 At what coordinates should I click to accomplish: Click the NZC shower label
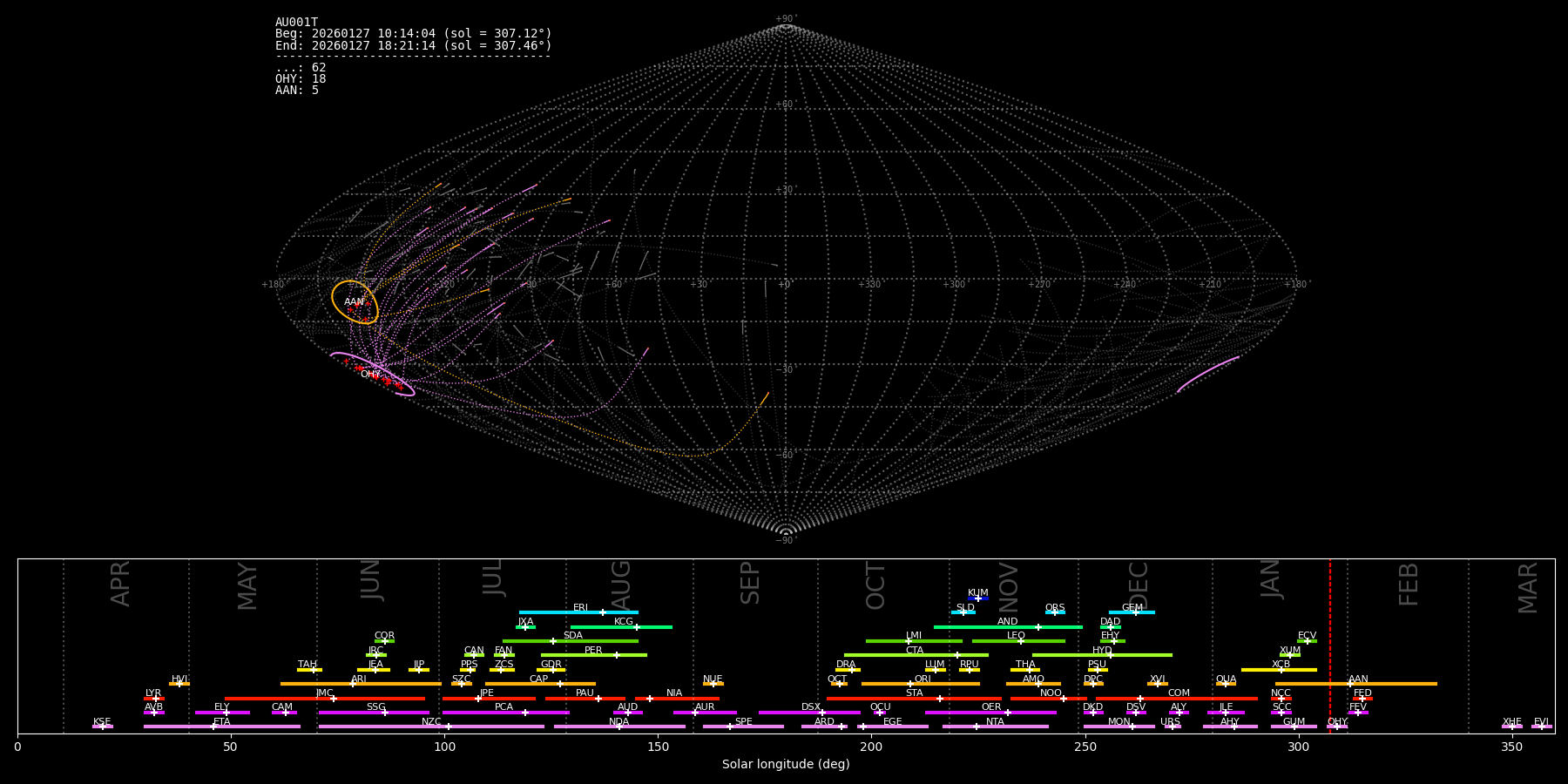click(431, 722)
